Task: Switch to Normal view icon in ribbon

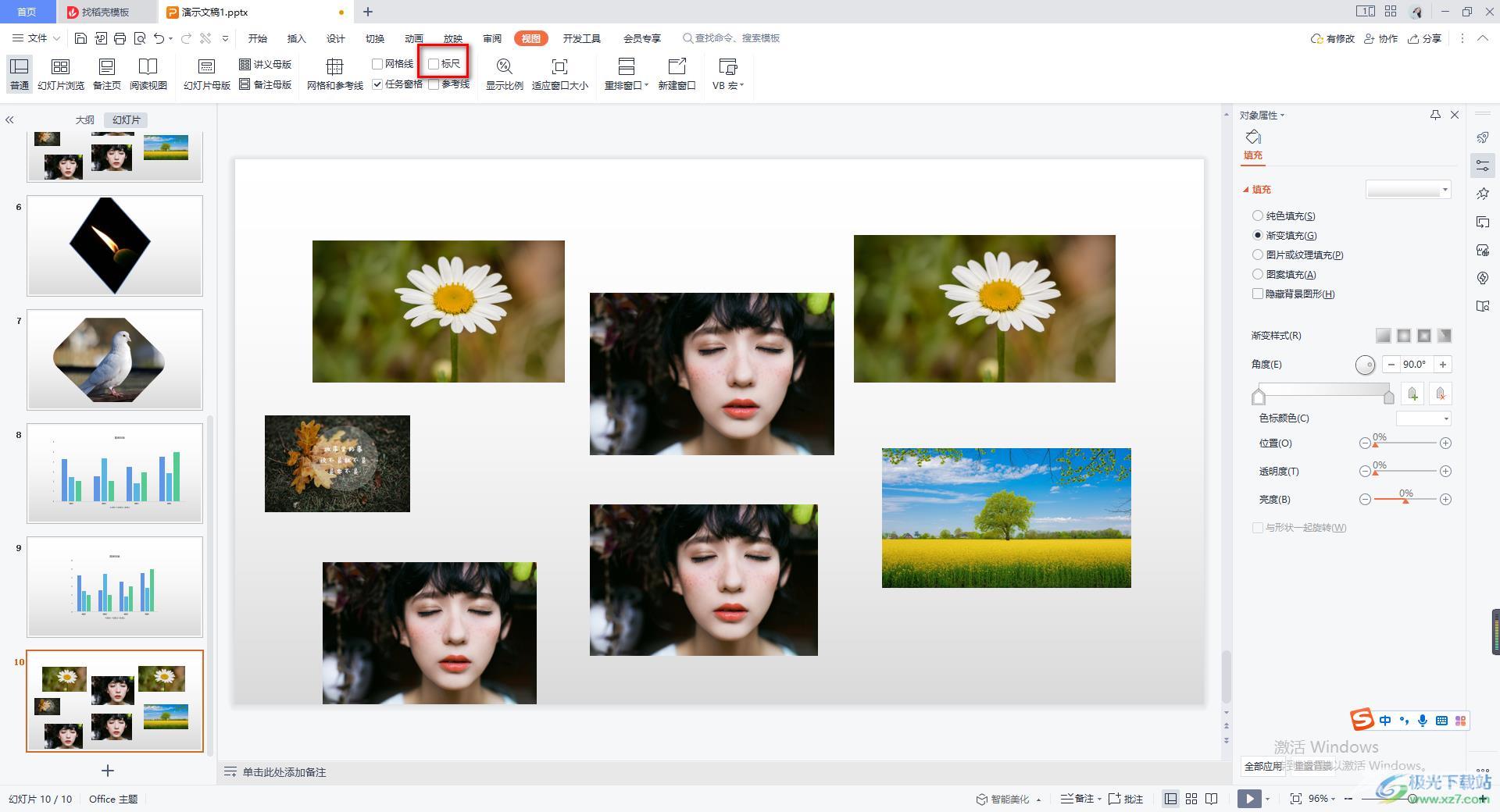Action: click(x=20, y=74)
